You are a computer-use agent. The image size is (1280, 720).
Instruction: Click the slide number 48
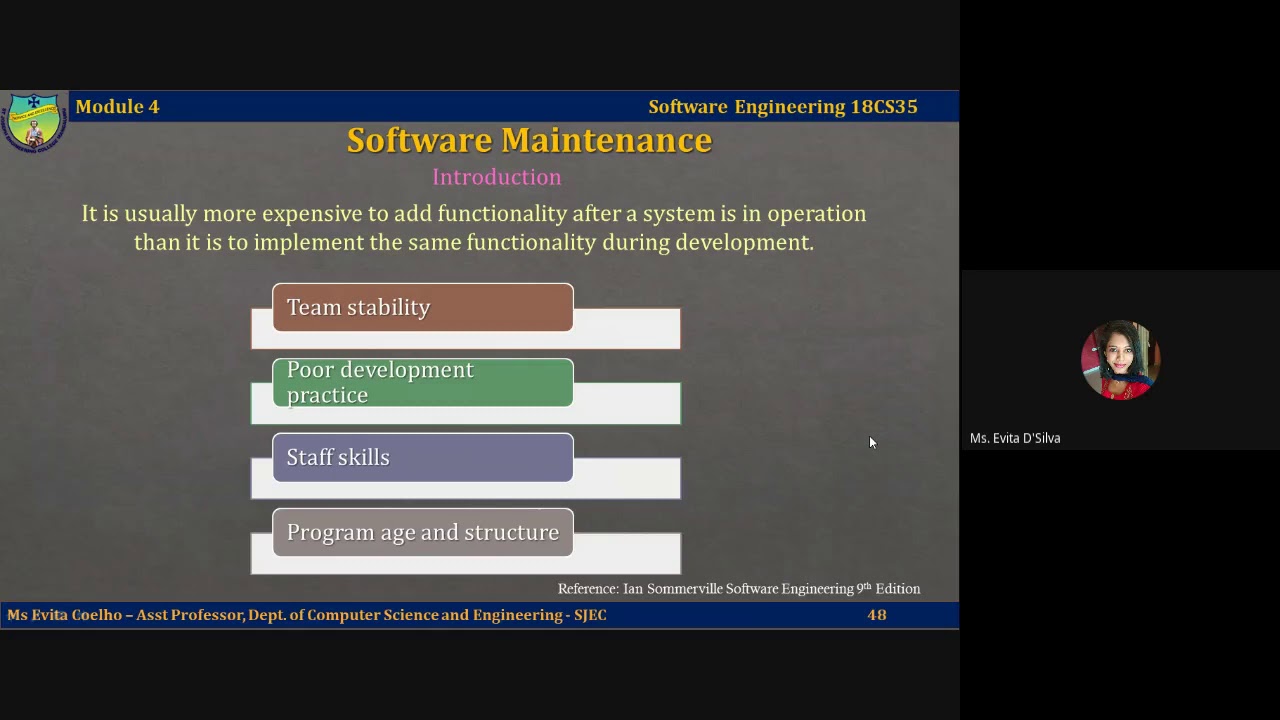point(877,615)
